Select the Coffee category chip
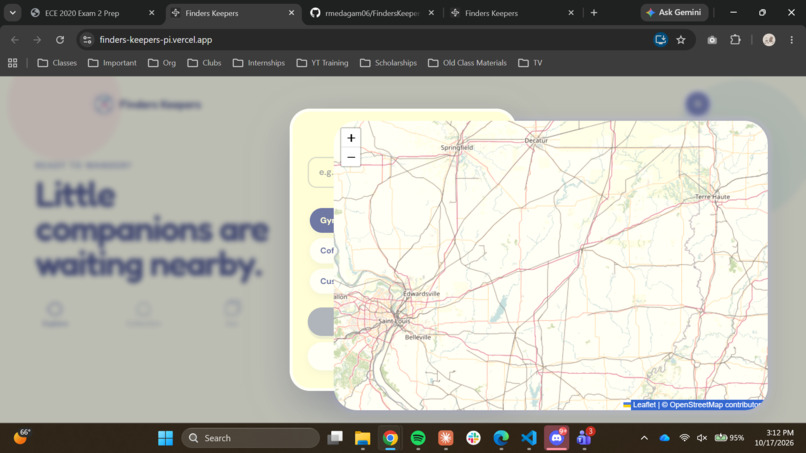 coord(323,250)
